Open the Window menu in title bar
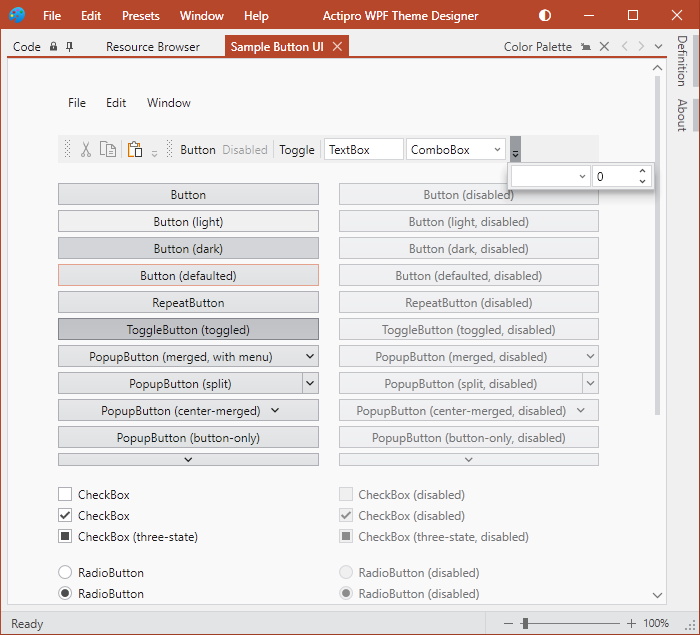The width and height of the screenshot is (700, 635). click(202, 16)
